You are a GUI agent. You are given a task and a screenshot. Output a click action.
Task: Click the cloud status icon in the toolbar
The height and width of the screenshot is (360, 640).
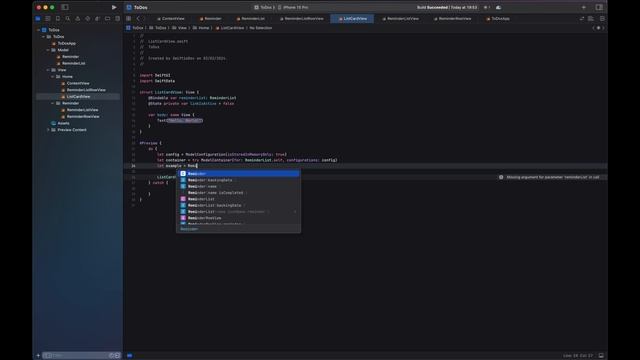pos(498,7)
